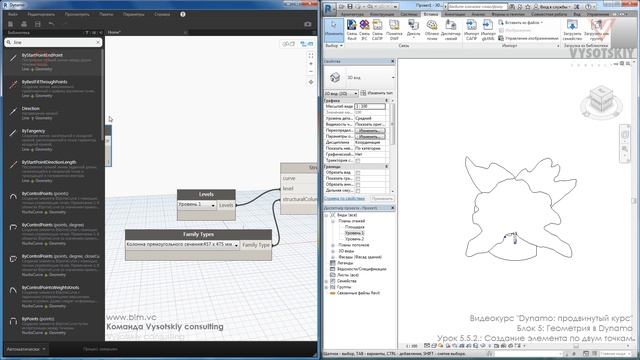Click the Link Revit (Связь Revit) icon
Screen dimensions: 640x360
pyautogui.click(x=352, y=30)
